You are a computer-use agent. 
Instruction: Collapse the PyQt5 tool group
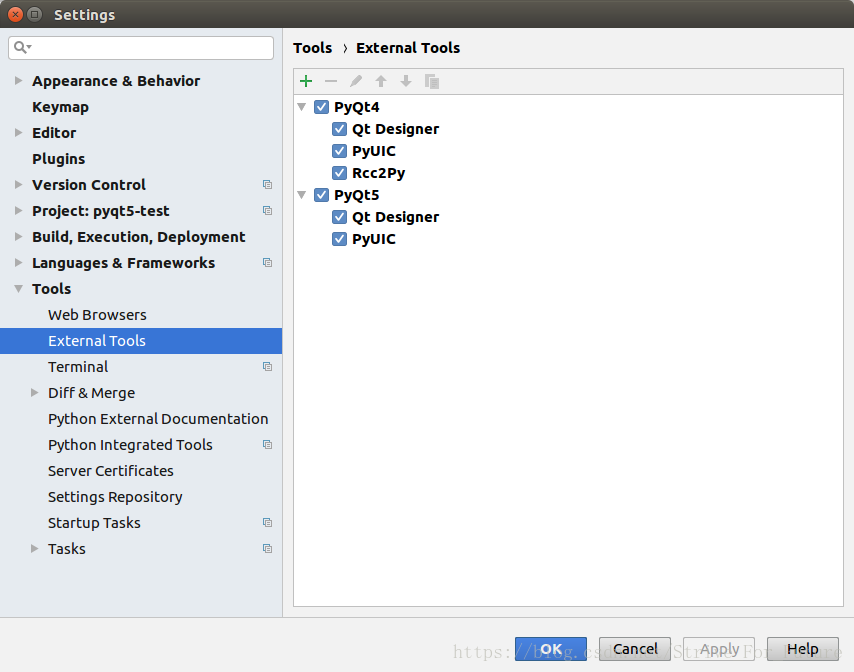302,195
